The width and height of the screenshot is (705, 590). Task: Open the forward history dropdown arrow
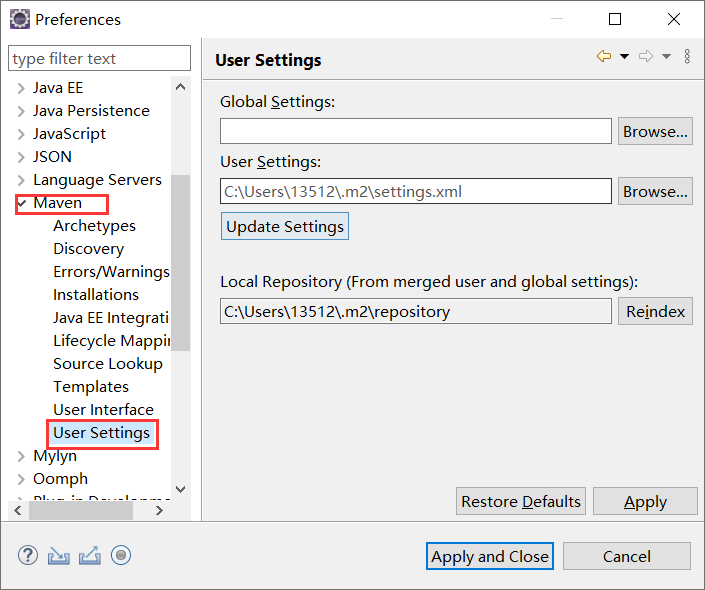[x=666, y=56]
